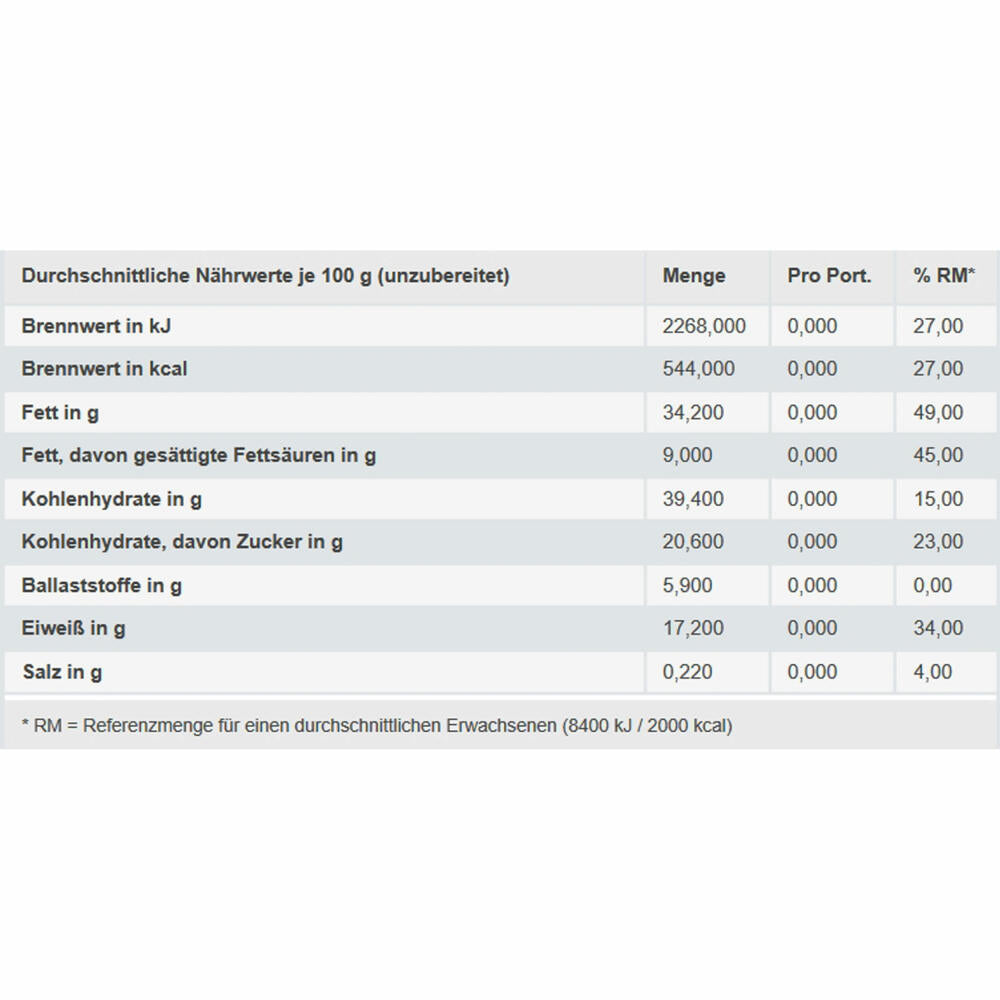1000x1000 pixels.
Task: Click the Eiweiß in g label
Action: (x=73, y=628)
